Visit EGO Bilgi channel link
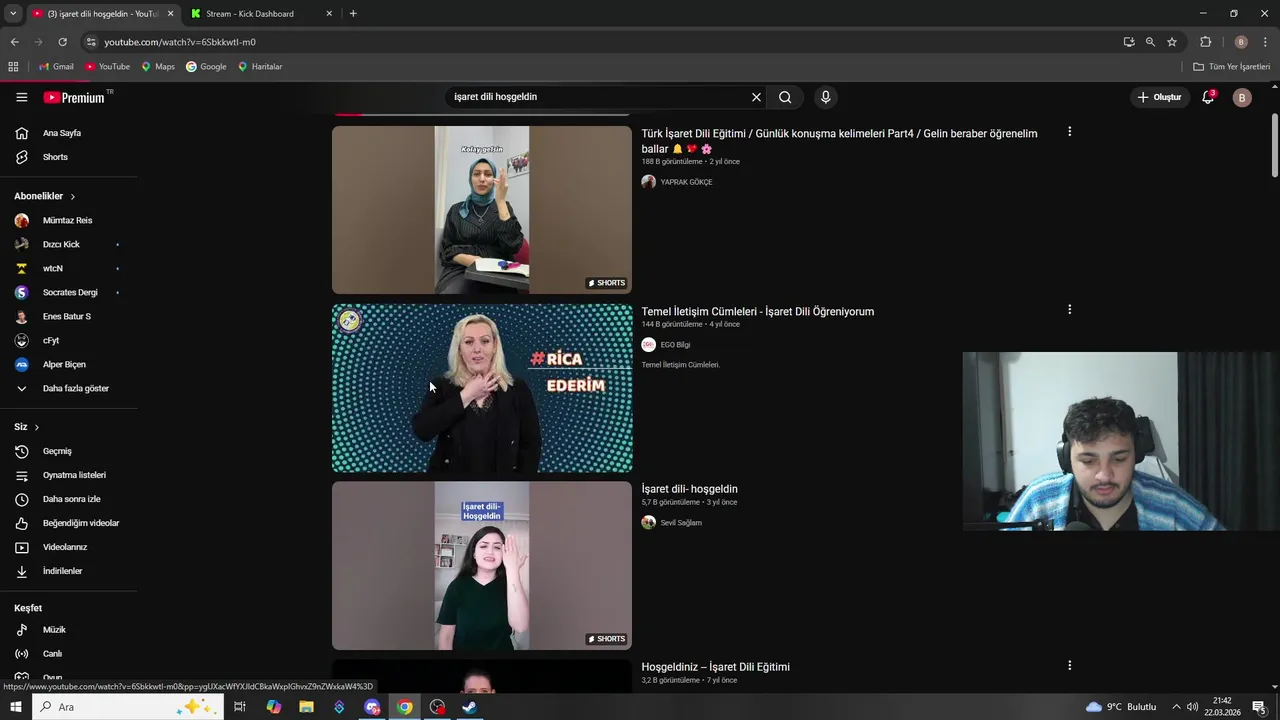This screenshot has height=720, width=1280. pyautogui.click(x=675, y=345)
